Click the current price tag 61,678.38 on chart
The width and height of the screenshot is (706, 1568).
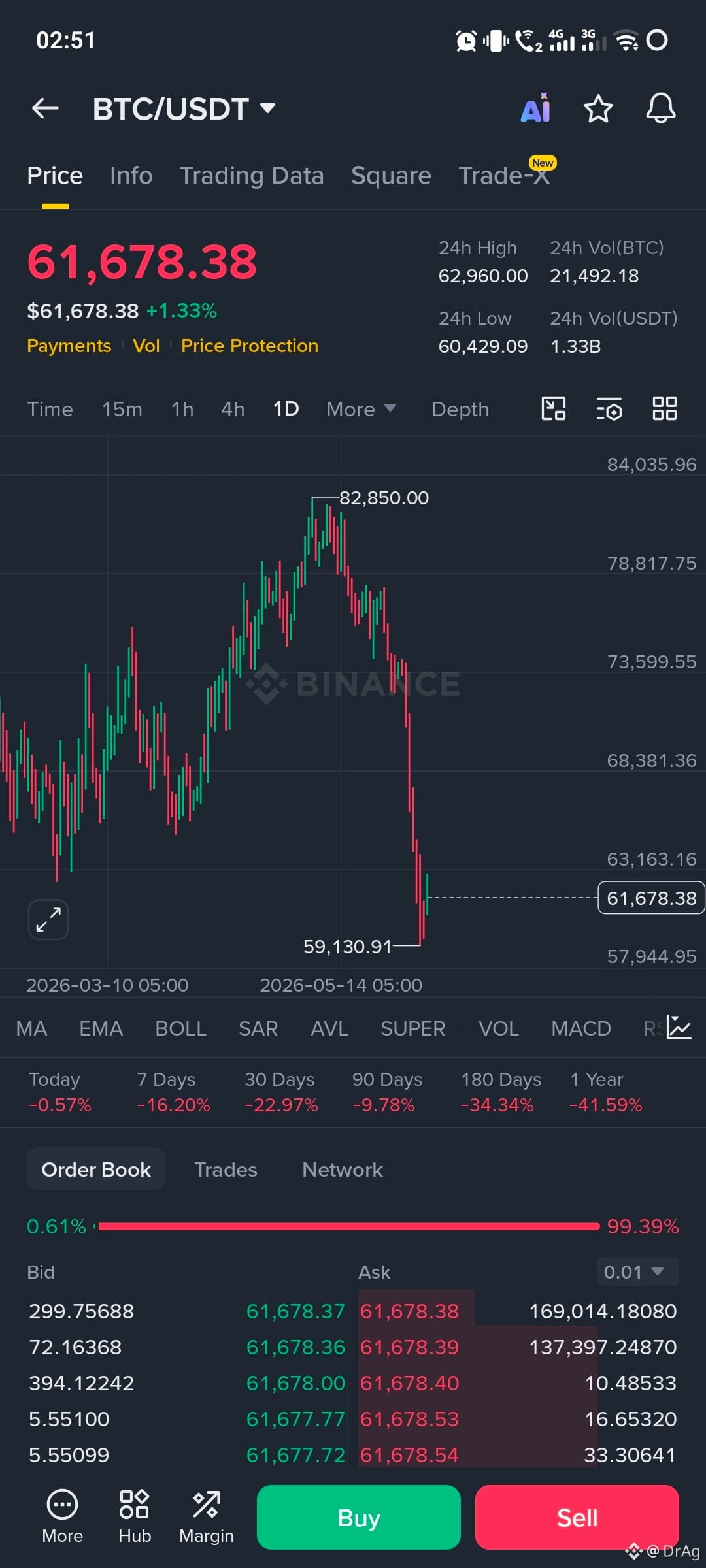[x=651, y=898]
